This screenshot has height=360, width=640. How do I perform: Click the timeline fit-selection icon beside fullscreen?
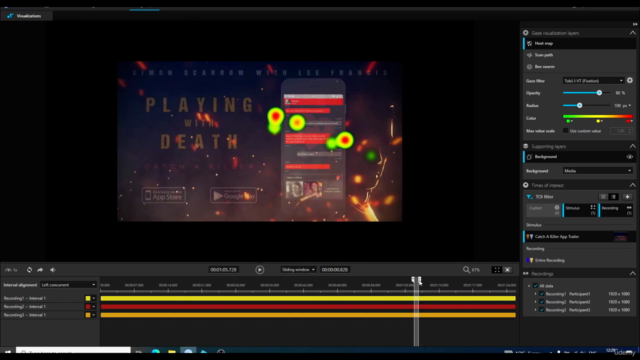[508, 269]
